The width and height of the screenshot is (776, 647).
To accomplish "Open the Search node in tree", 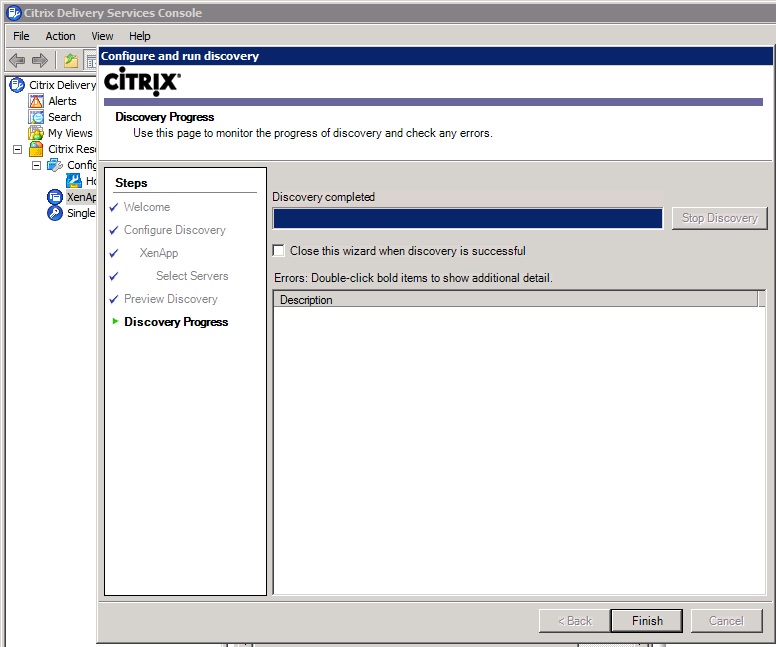I will pyautogui.click(x=64, y=117).
